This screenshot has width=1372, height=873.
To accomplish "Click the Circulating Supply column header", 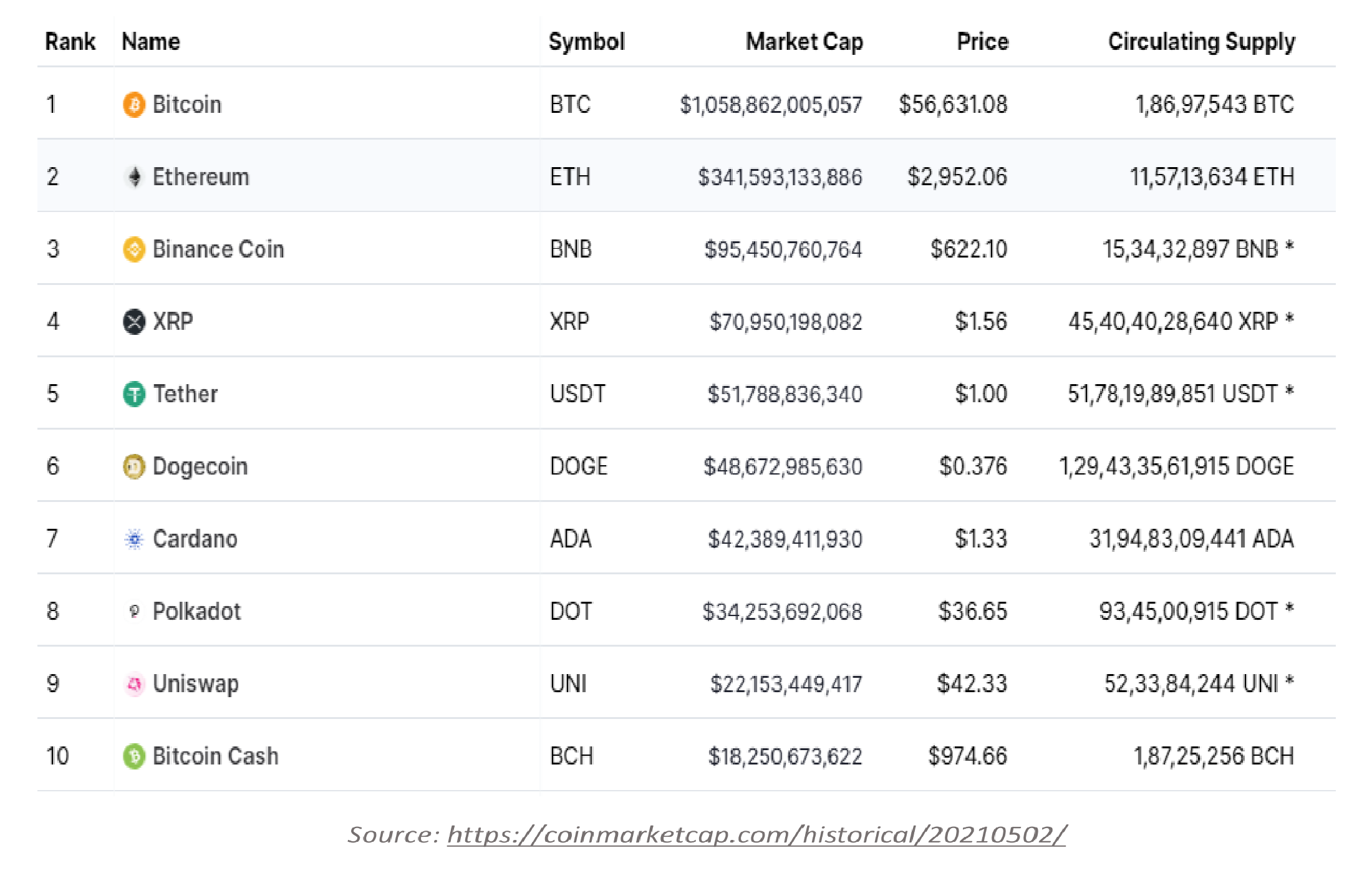I will point(1201,42).
